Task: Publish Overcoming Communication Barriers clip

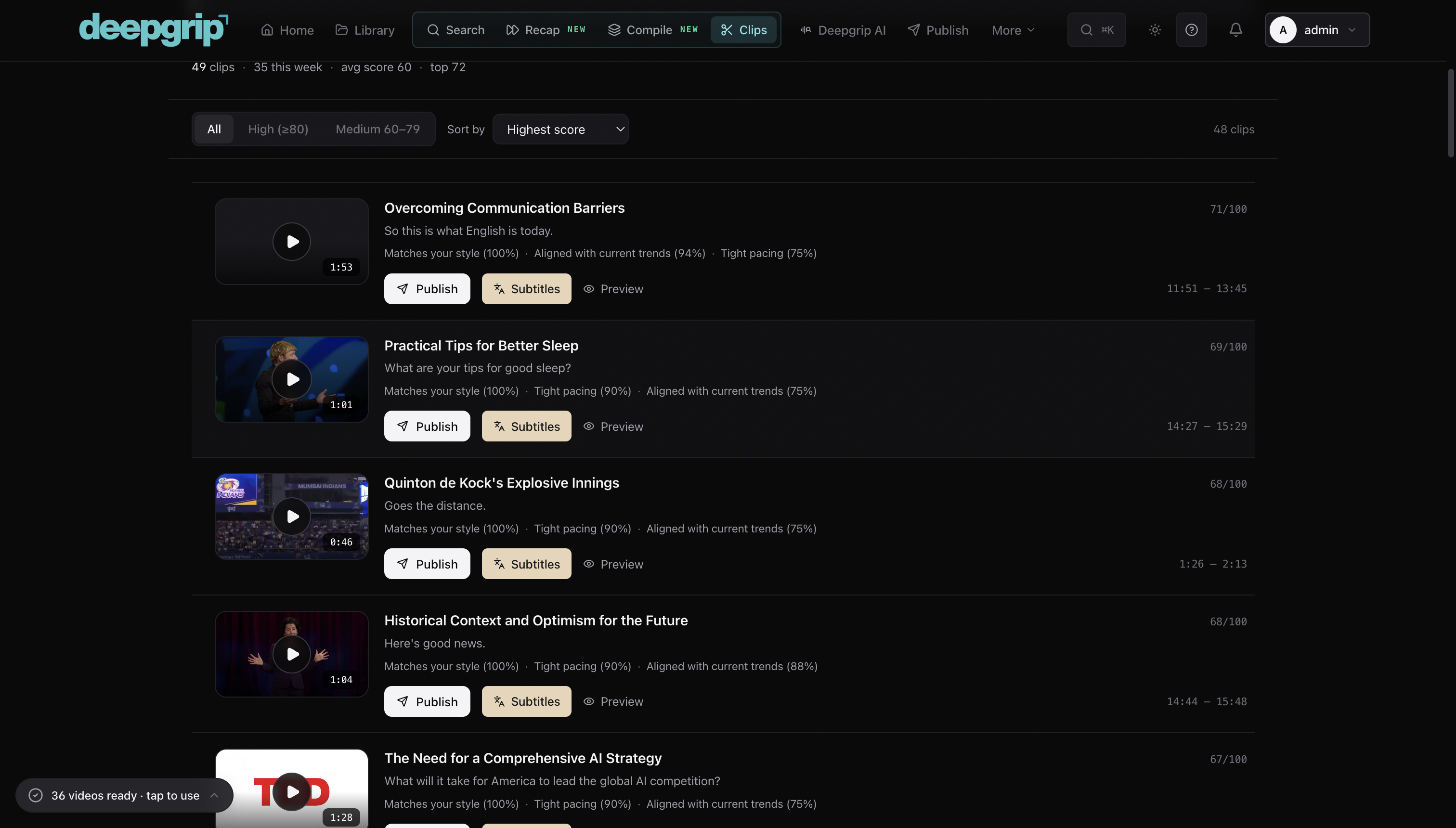Action: click(x=427, y=289)
